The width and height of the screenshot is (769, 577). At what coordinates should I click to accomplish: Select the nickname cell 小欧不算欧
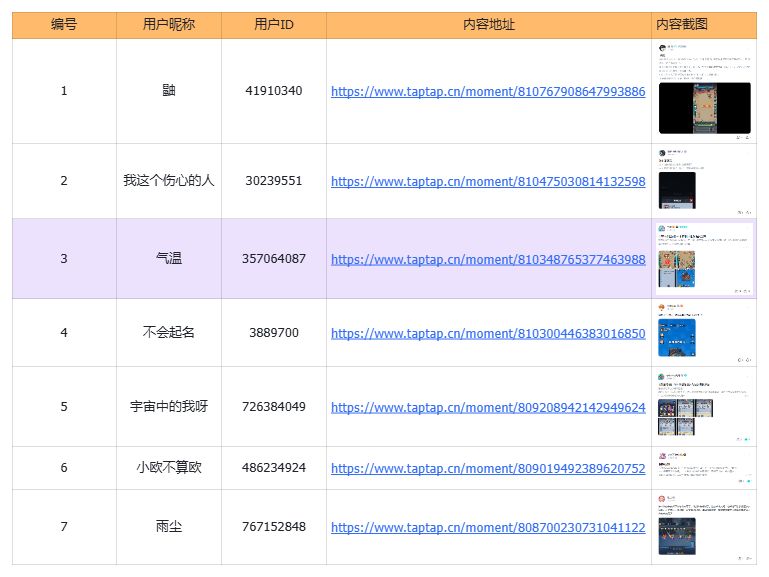click(169, 468)
